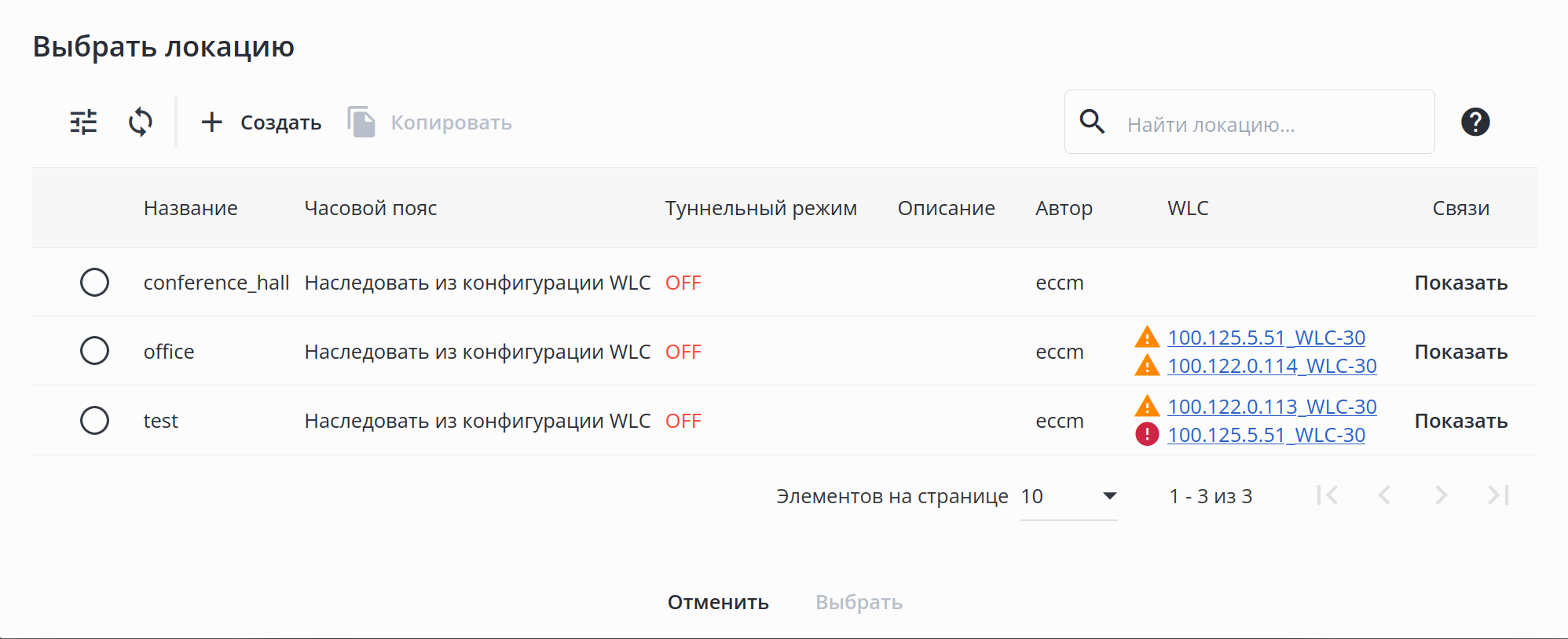Click the refresh list icon
The height and width of the screenshot is (639, 1568).
(141, 122)
